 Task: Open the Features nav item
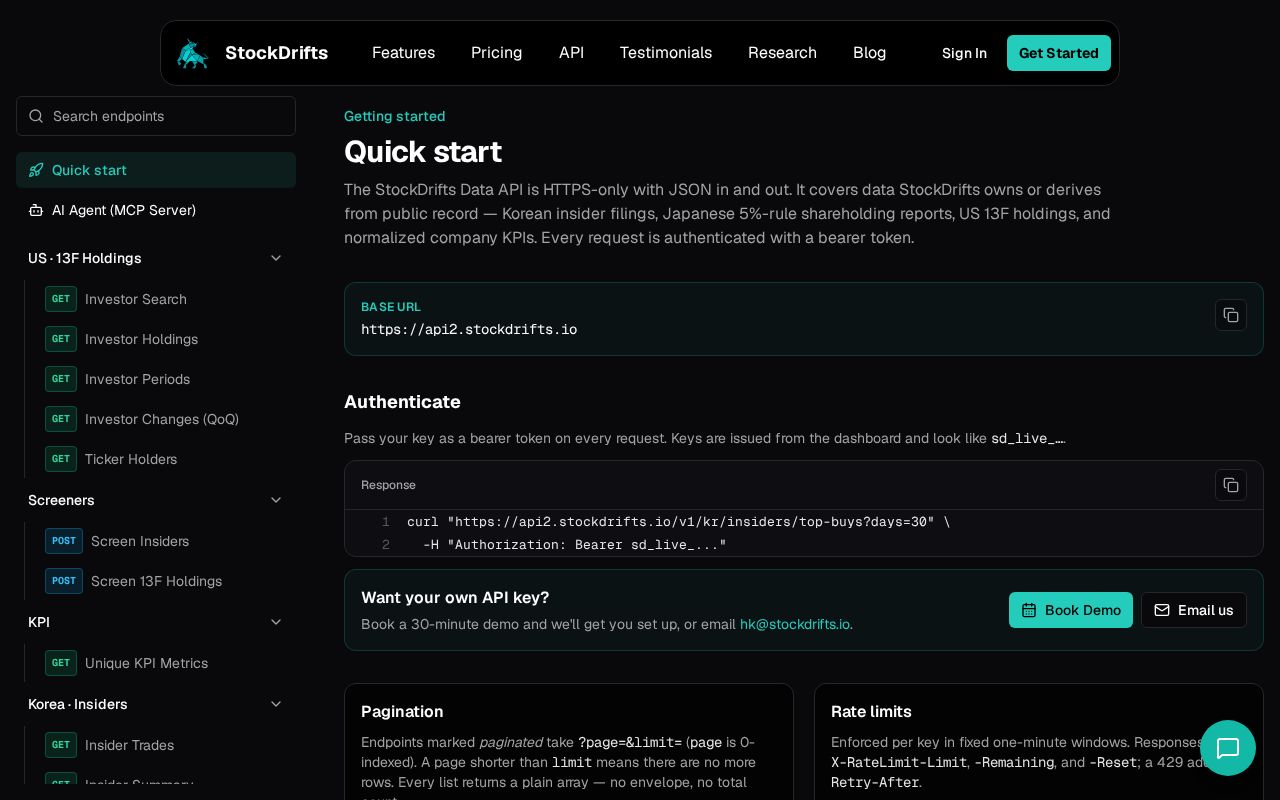click(403, 53)
